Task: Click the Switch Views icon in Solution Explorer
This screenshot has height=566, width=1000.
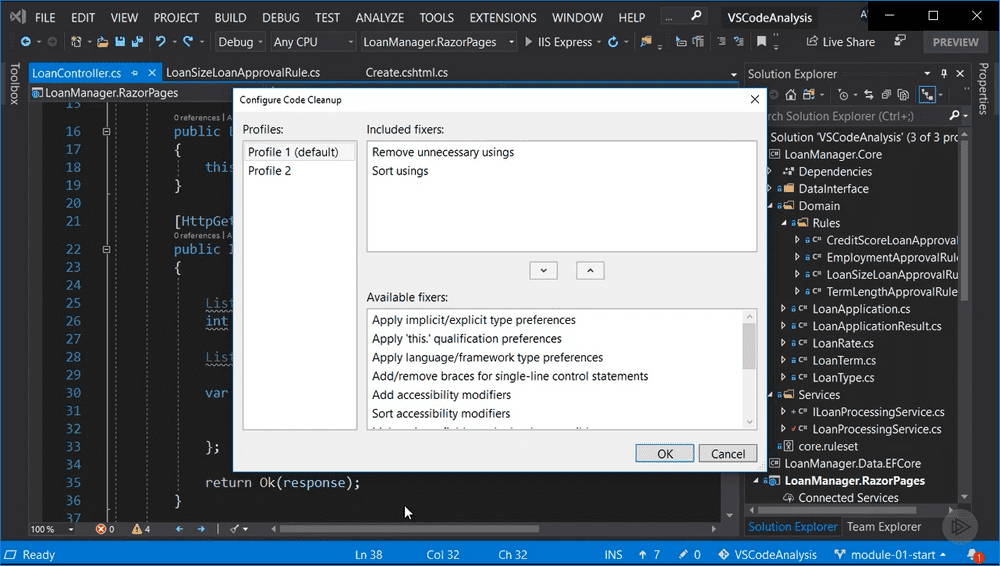Action: [809, 95]
